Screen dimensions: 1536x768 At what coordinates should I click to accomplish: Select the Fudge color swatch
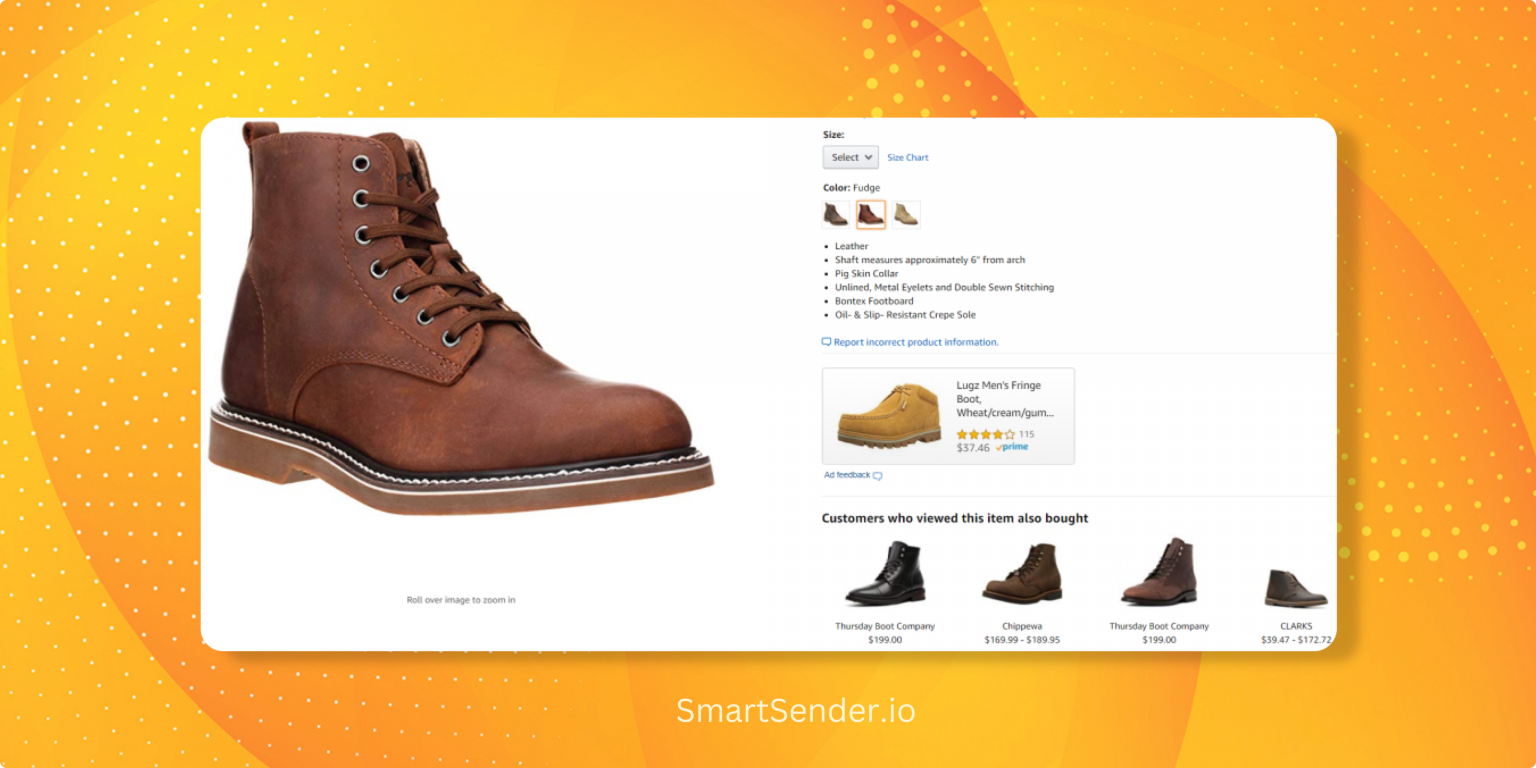[x=870, y=214]
